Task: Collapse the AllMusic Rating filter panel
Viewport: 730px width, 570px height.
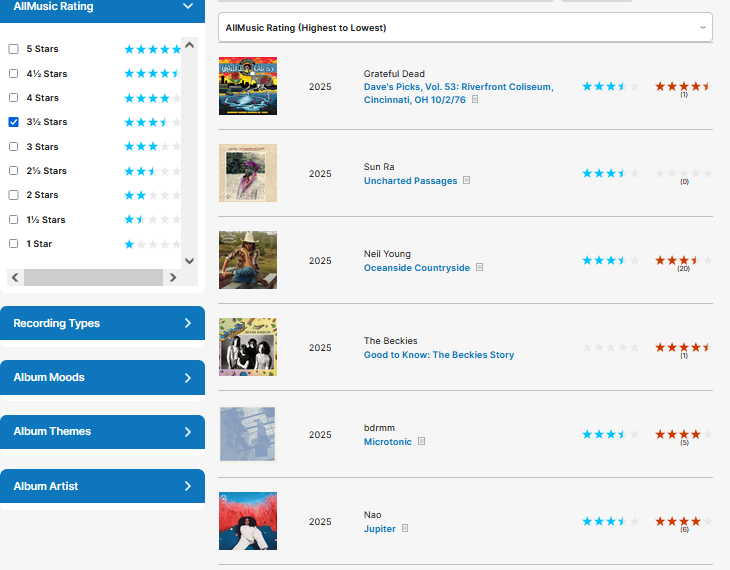Action: pyautogui.click(x=187, y=6)
